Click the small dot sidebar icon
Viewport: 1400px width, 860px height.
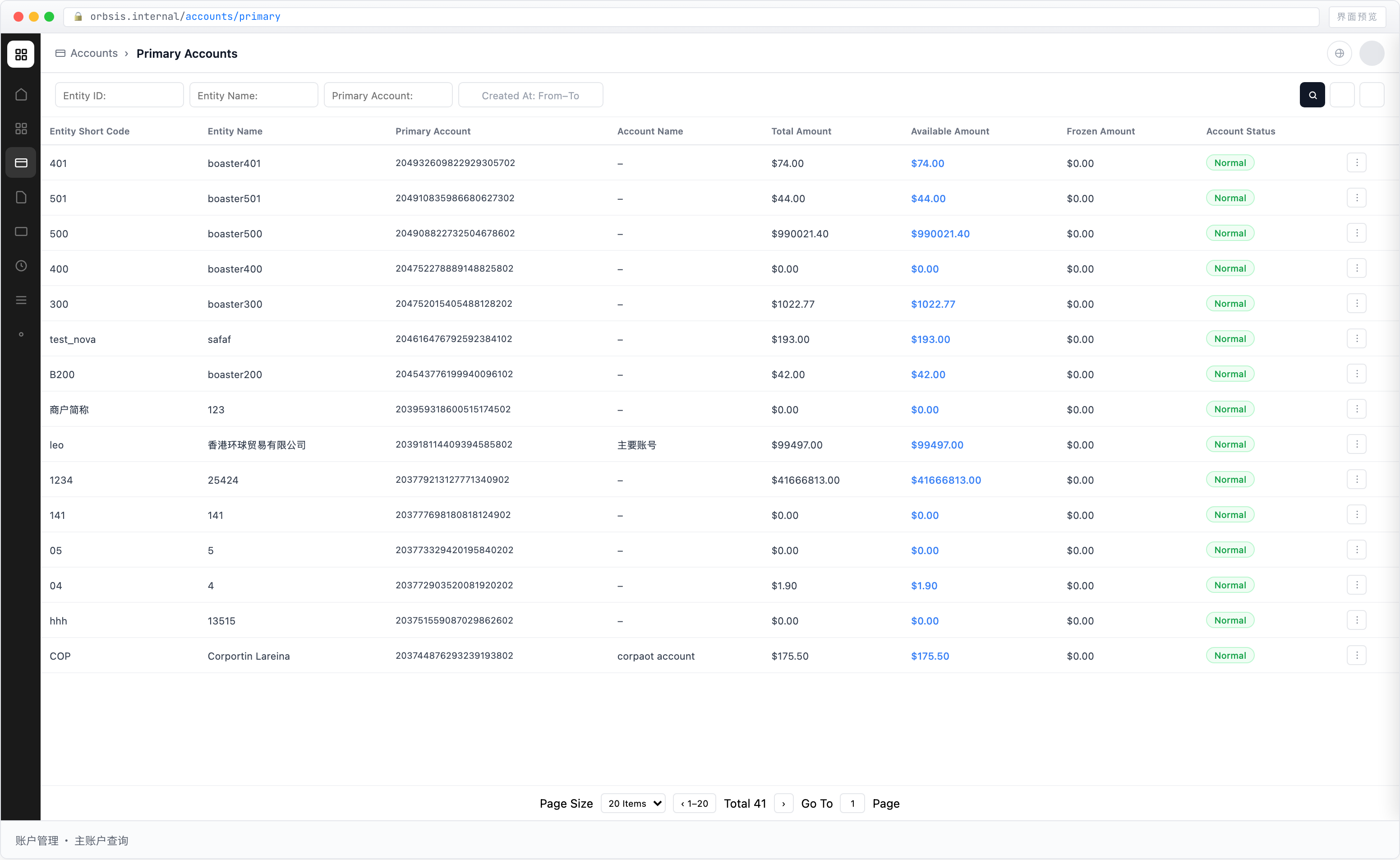(21, 334)
